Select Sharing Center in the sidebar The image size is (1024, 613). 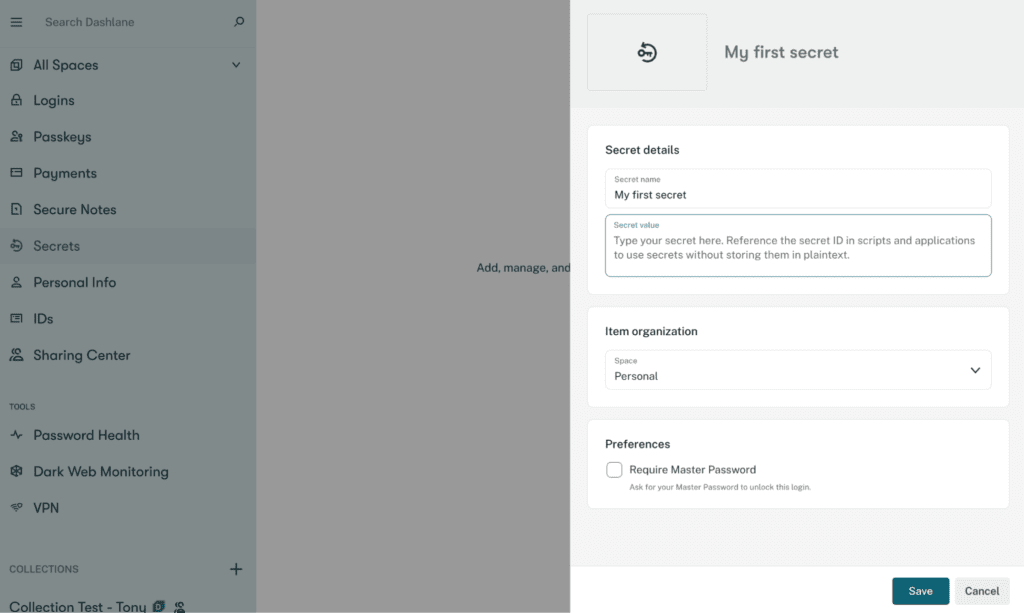15,354
